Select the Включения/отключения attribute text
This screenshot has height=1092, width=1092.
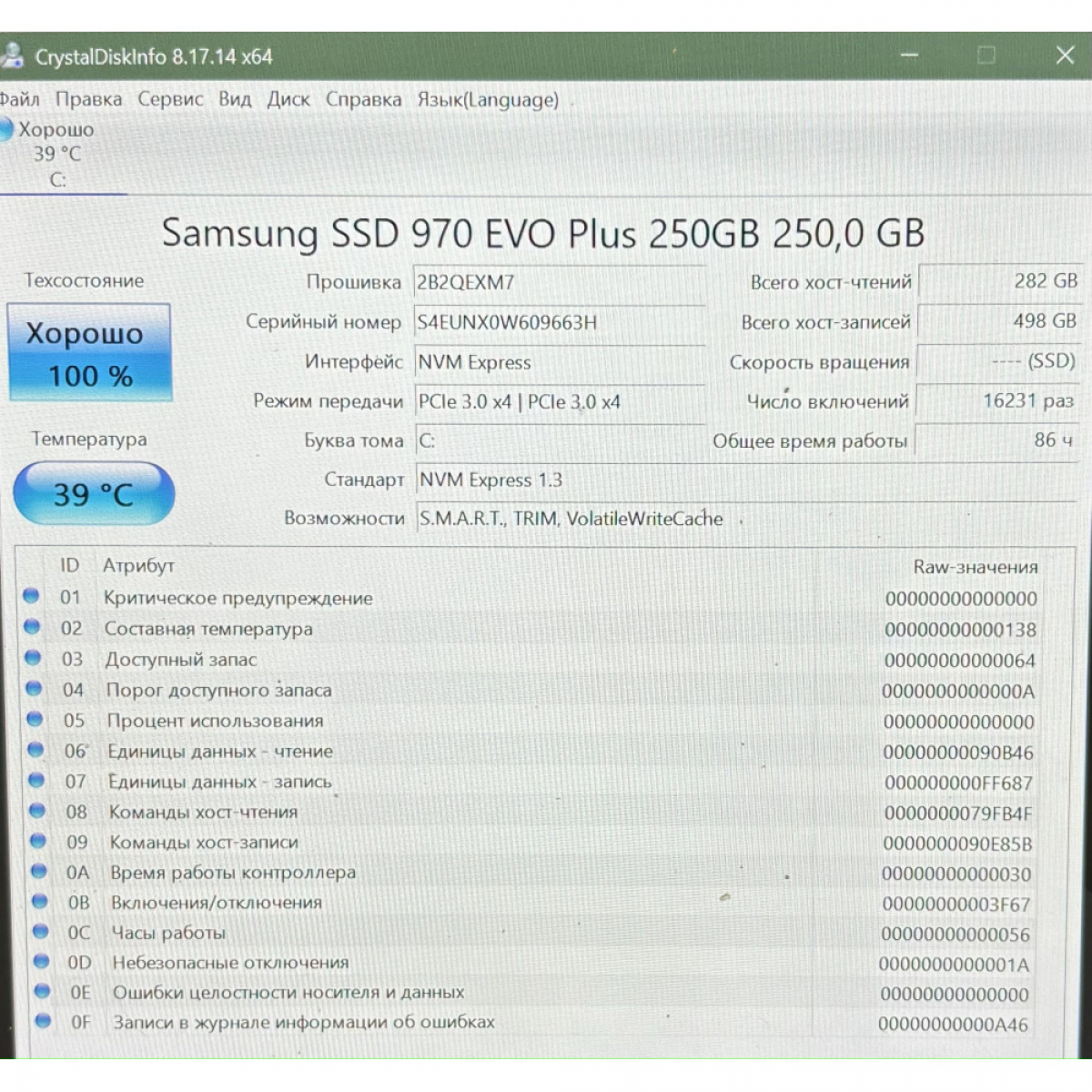pyautogui.click(x=217, y=903)
